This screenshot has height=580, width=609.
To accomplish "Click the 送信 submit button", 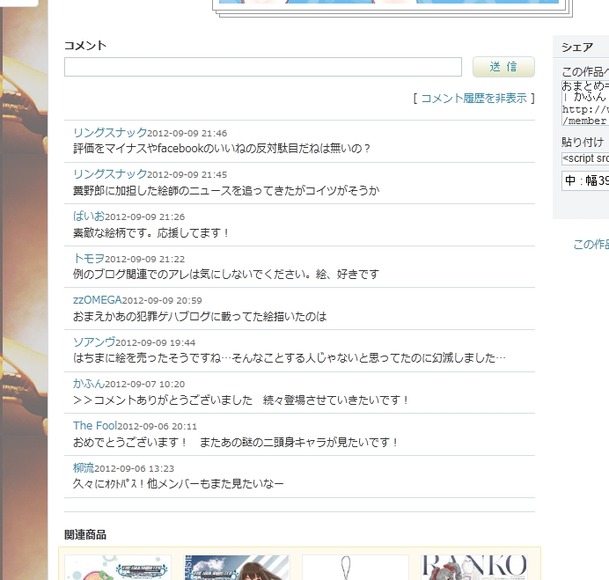I will (503, 67).
